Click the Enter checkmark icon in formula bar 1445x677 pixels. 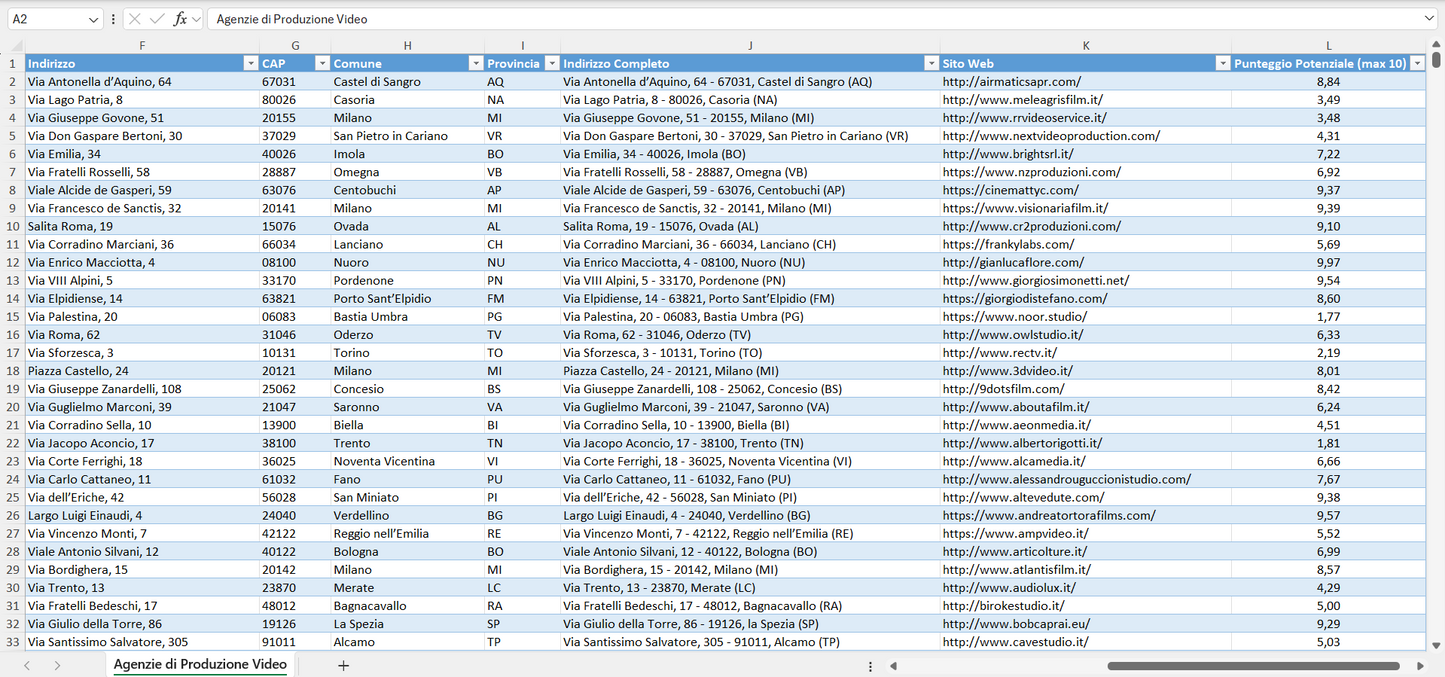(157, 19)
